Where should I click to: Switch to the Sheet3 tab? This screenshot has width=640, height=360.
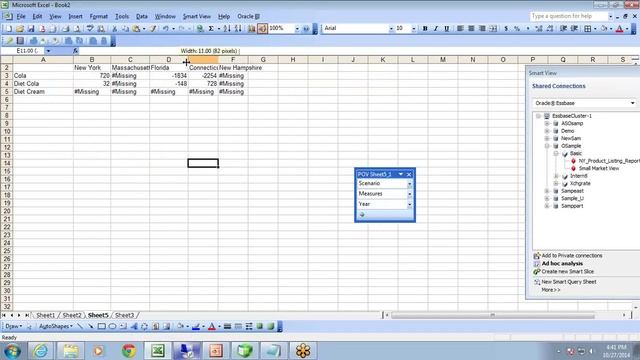click(x=124, y=315)
